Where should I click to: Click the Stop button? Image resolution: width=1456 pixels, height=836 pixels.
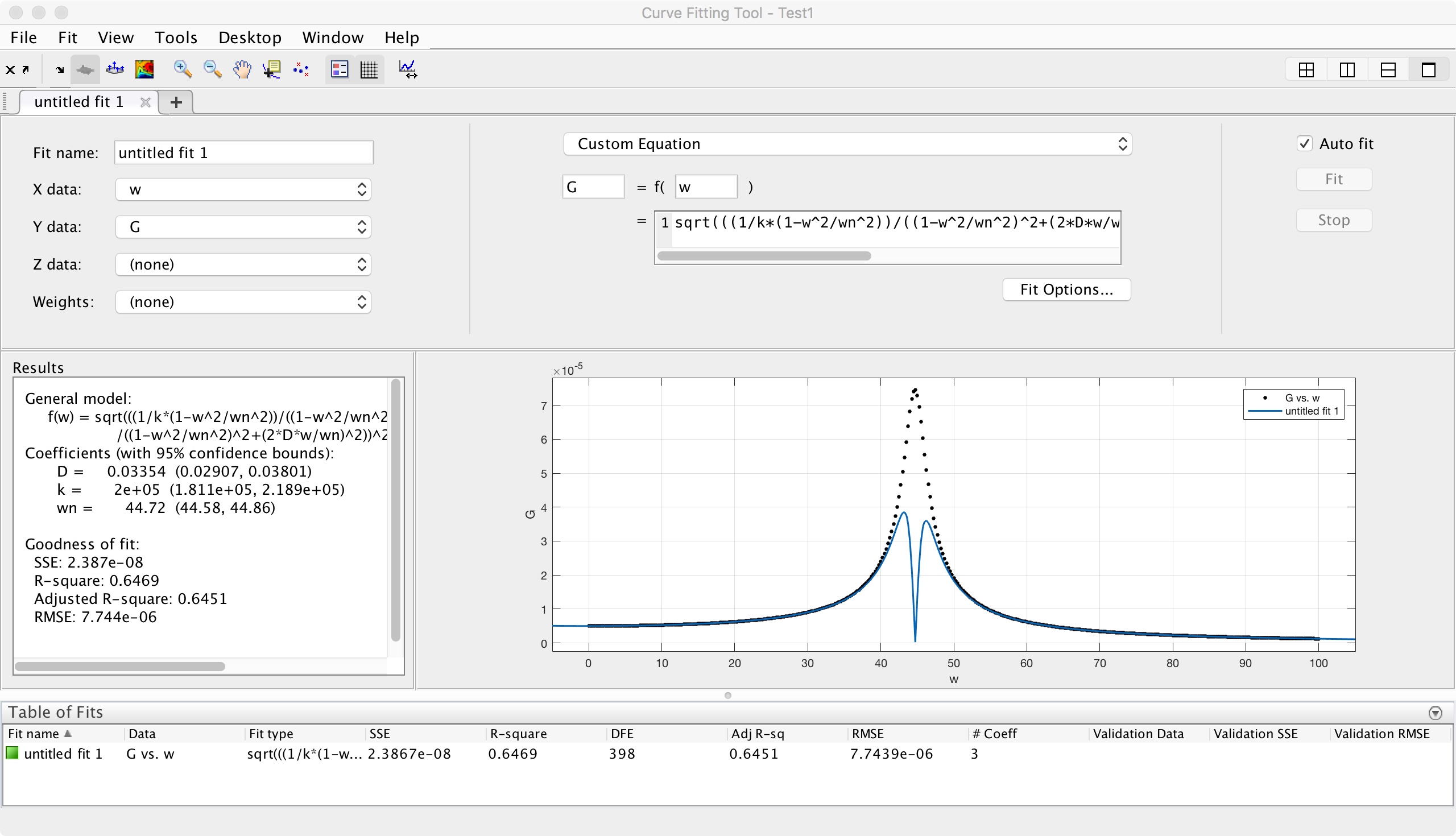tap(1333, 221)
